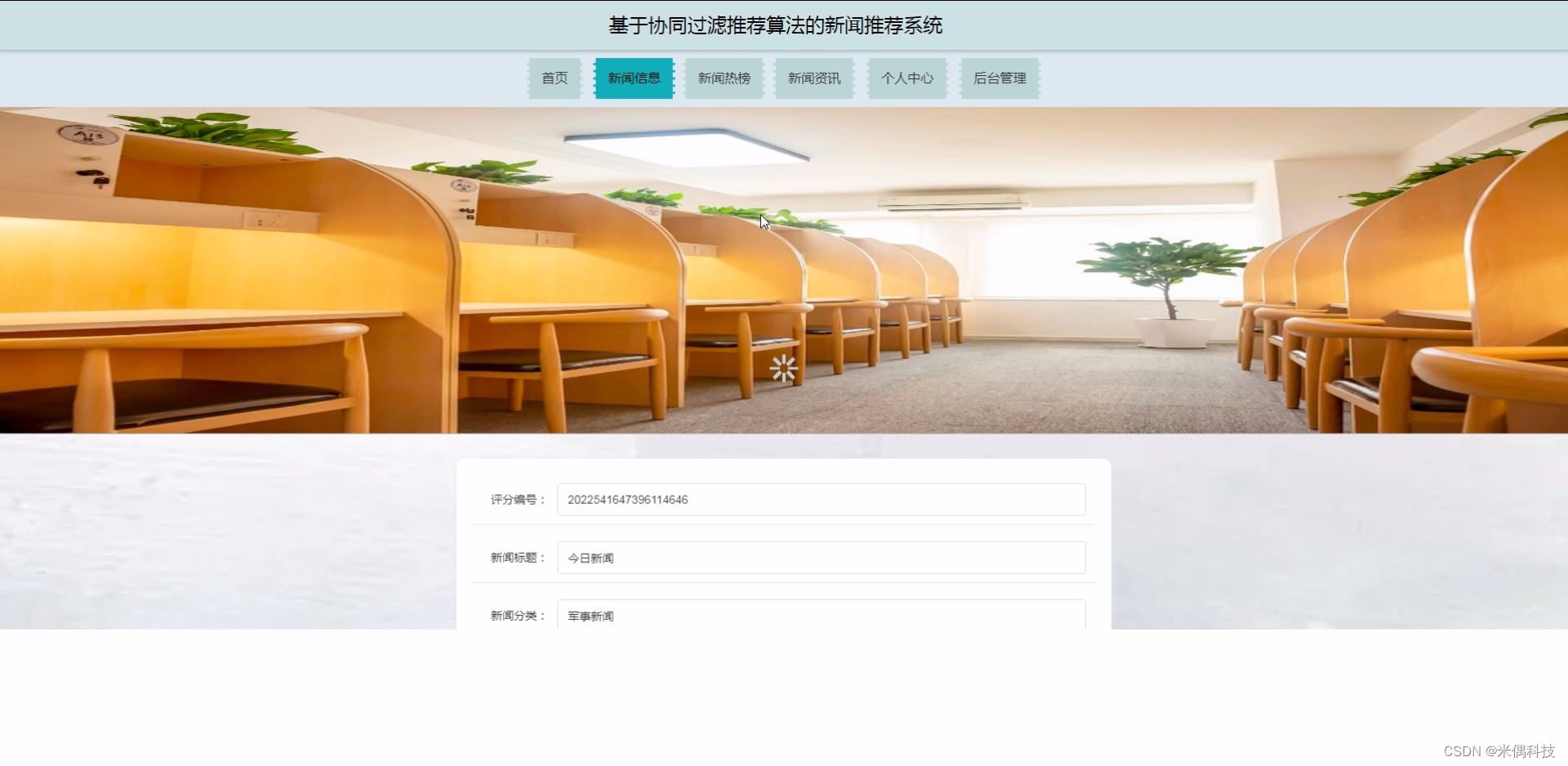Navigate to 个人中心 page
Screen dimensions: 1568x766
pyautogui.click(x=906, y=78)
